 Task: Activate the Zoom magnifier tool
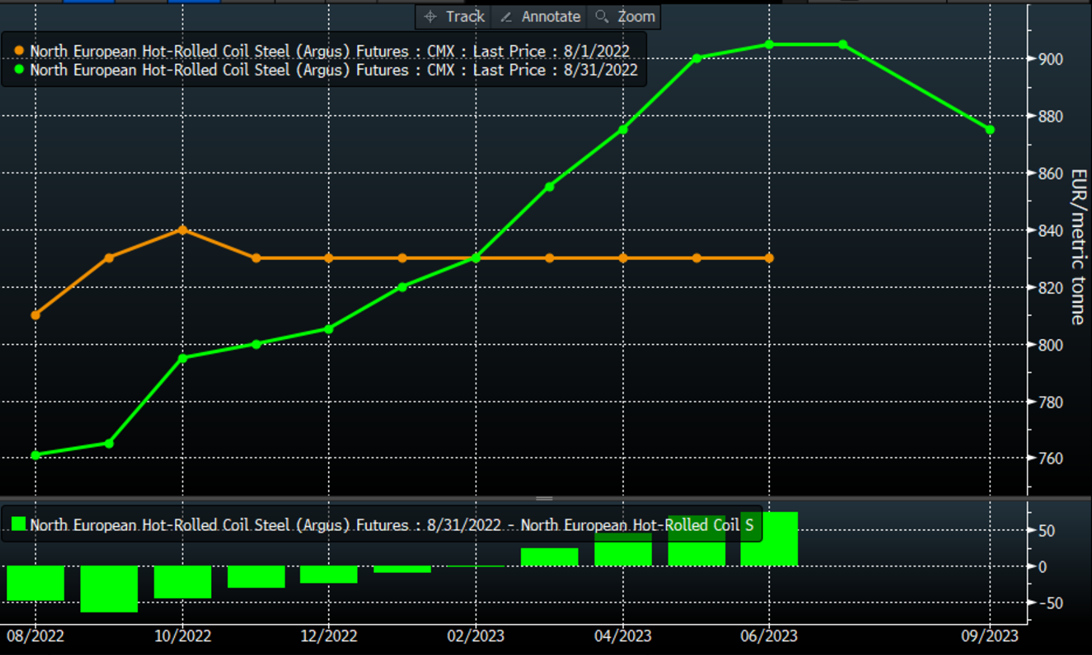[625, 17]
